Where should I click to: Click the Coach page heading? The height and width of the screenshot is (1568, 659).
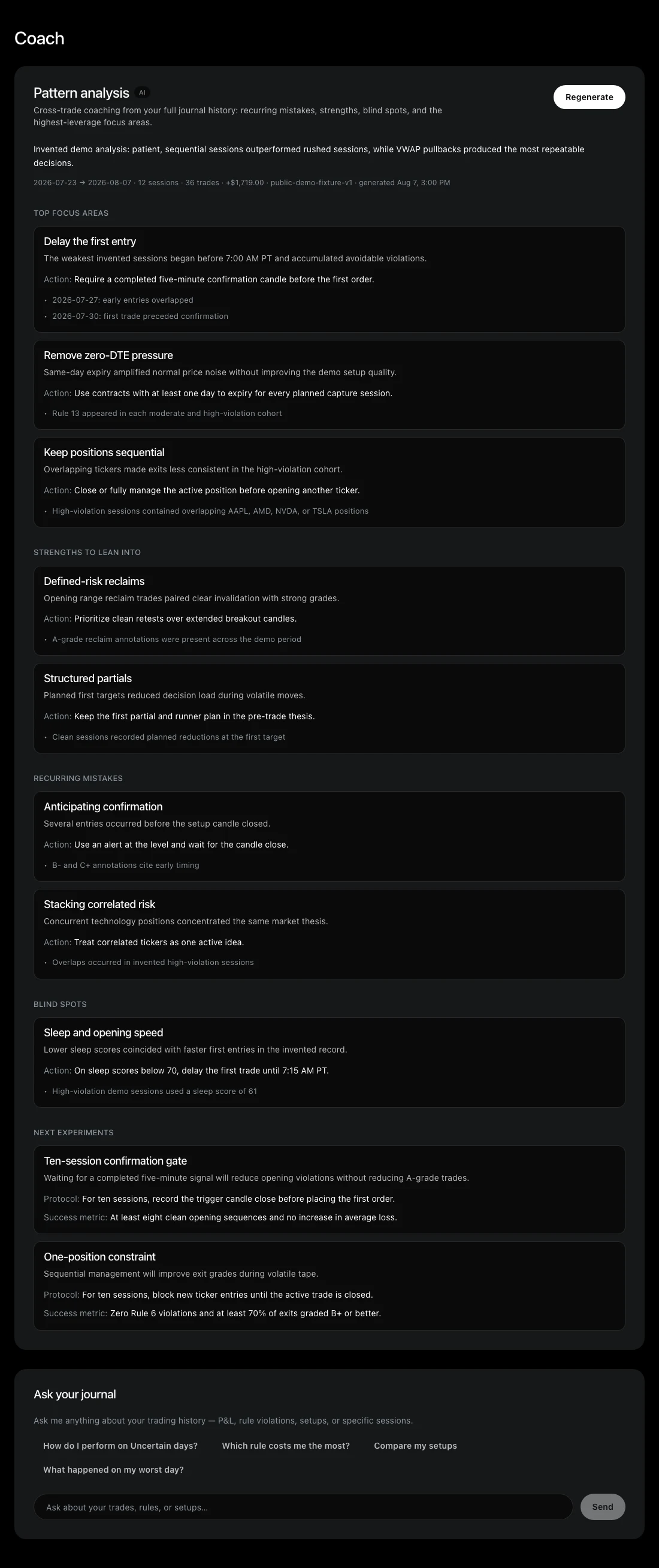click(40, 38)
